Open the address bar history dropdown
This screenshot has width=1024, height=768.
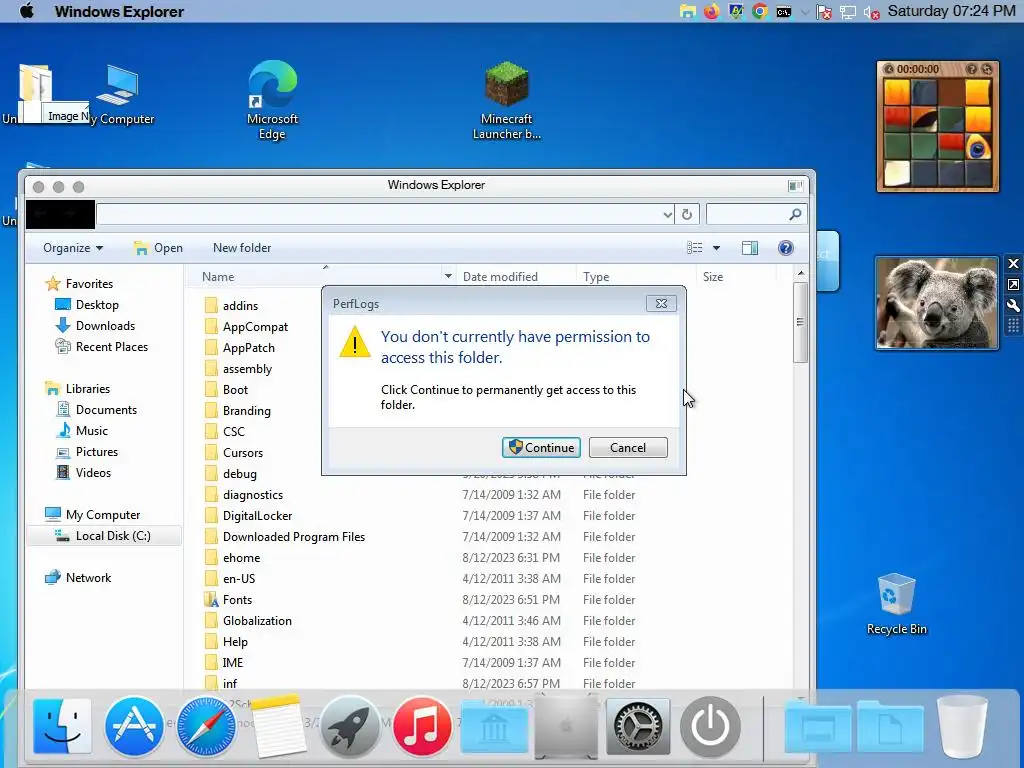click(667, 214)
